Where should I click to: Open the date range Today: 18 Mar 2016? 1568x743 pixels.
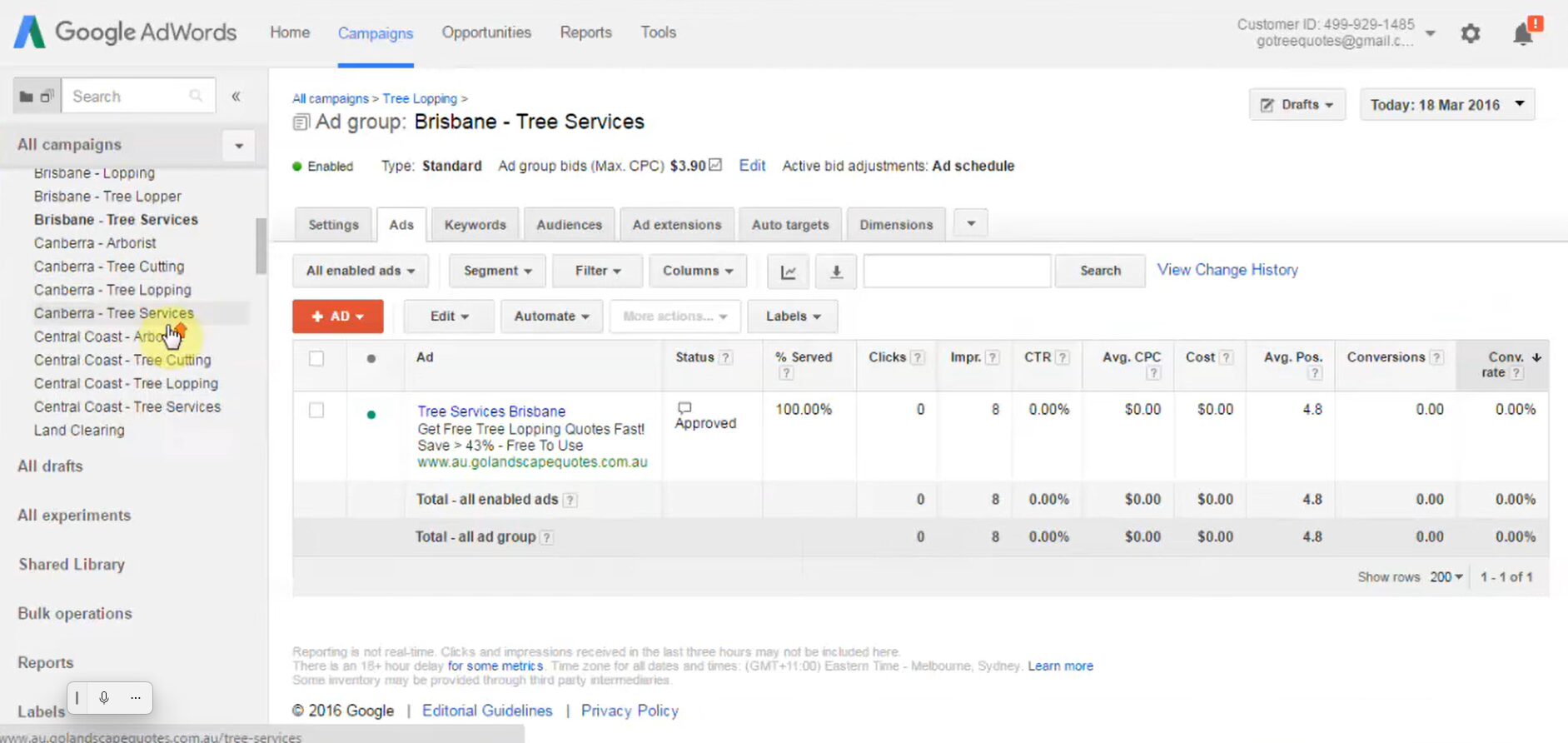coord(1447,105)
